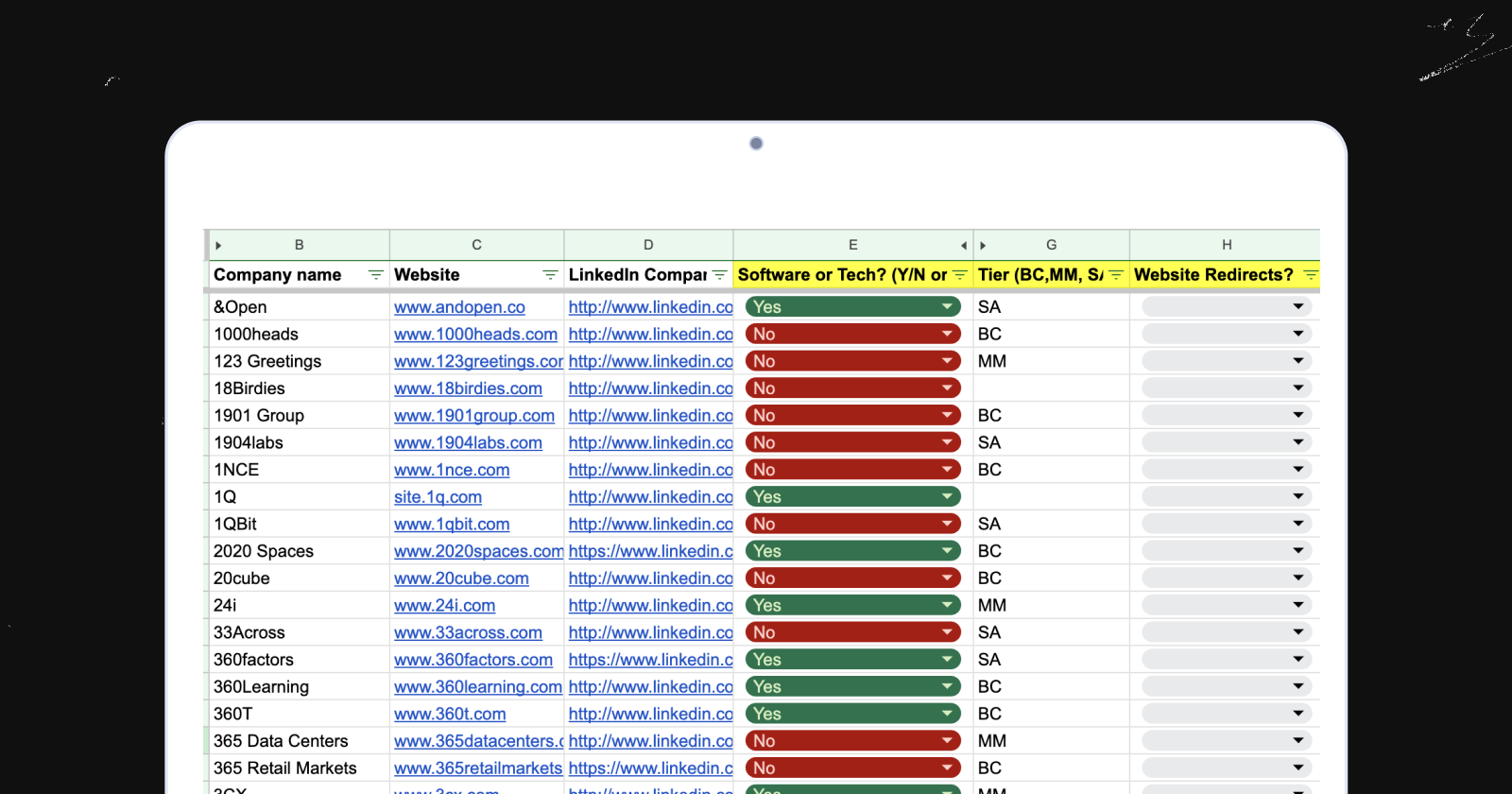The height and width of the screenshot is (794, 1512).
Task: Open www.18birdies.com link
Action: pos(468,388)
